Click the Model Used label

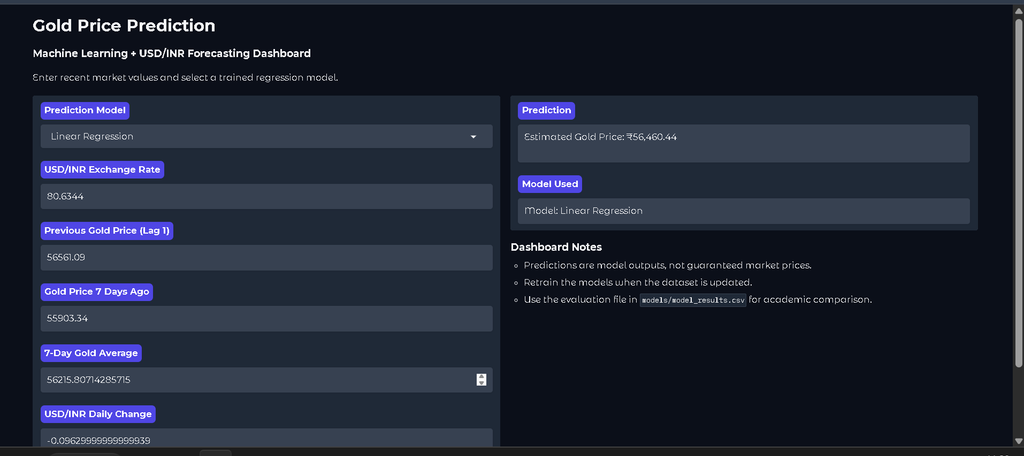(x=550, y=184)
